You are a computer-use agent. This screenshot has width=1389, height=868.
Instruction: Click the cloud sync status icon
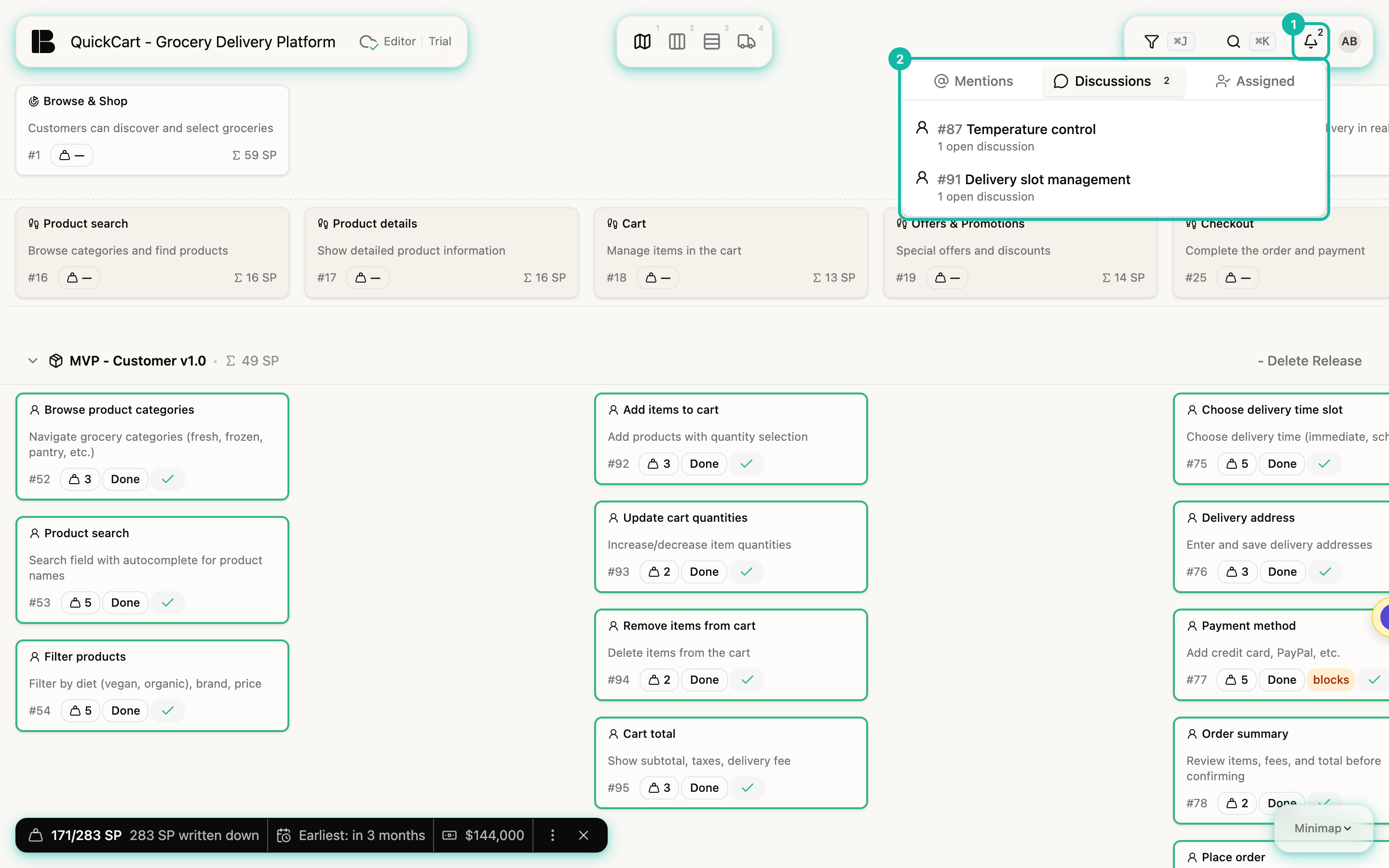coord(368,42)
